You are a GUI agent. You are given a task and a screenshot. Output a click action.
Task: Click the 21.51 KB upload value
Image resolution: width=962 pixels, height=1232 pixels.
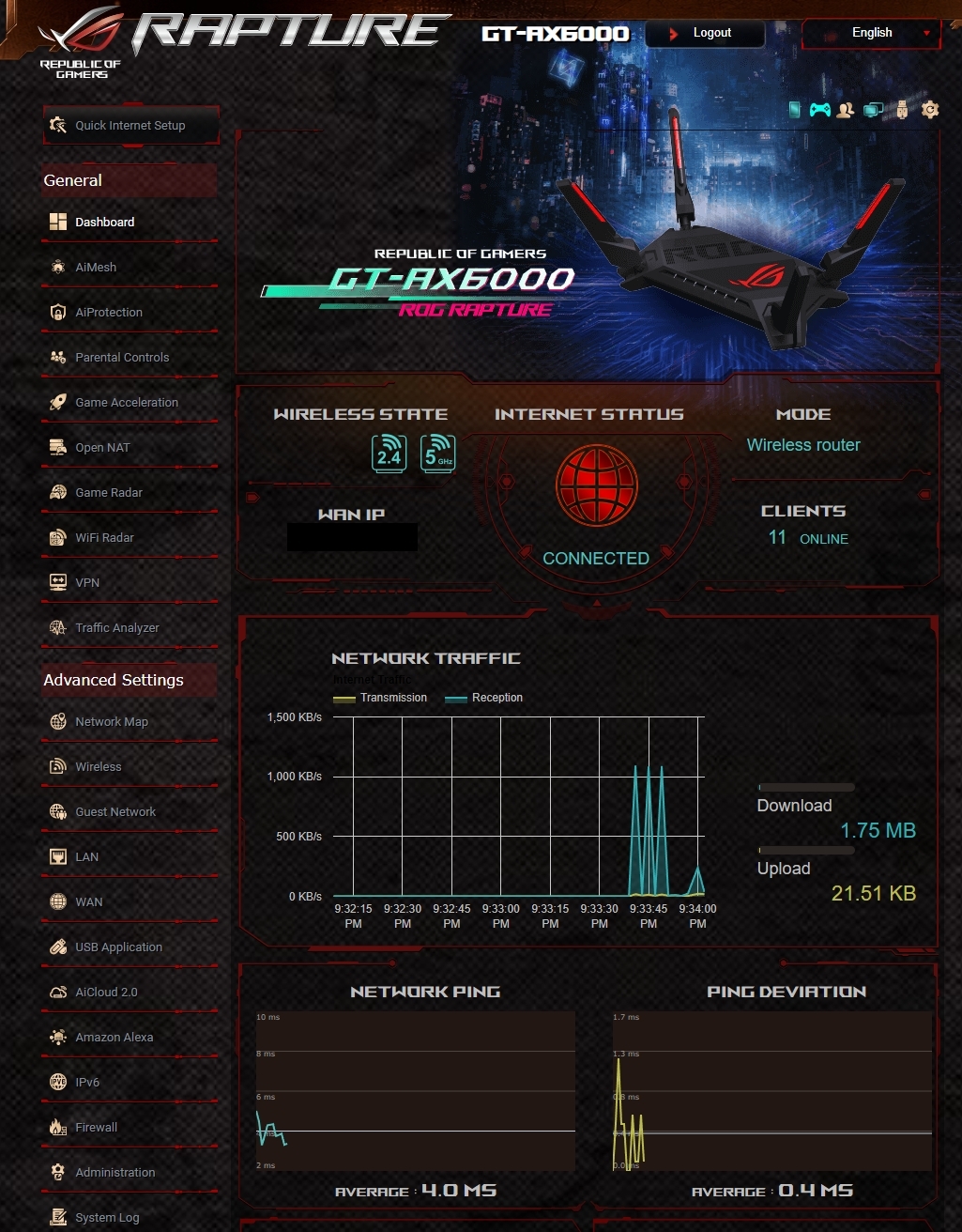point(874,893)
